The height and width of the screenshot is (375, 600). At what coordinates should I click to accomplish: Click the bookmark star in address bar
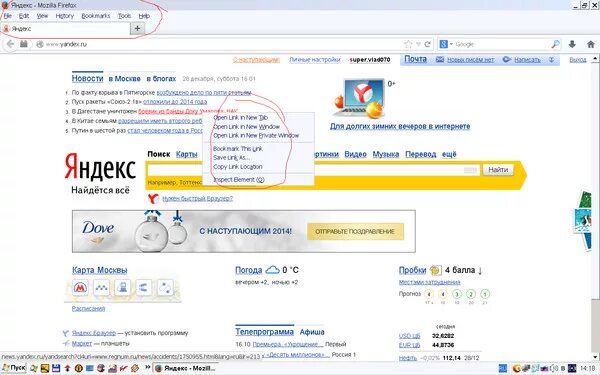click(x=408, y=44)
